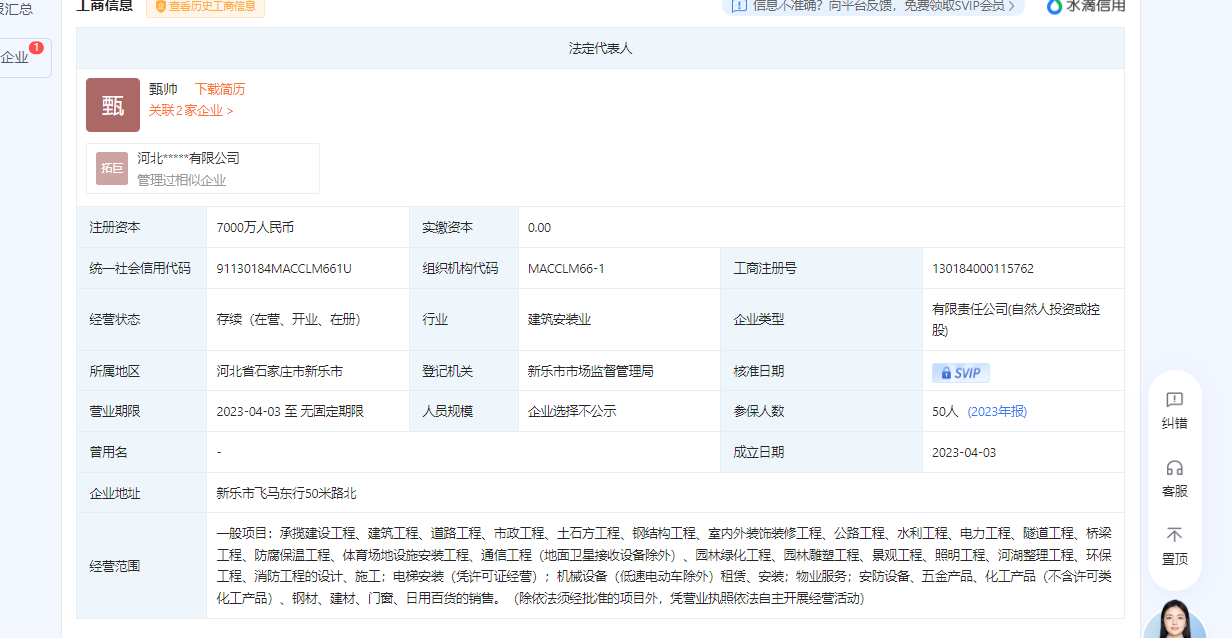Screen dimensions: 1232x638
Task: Click the (2023年报) link
Action: pos(997,411)
